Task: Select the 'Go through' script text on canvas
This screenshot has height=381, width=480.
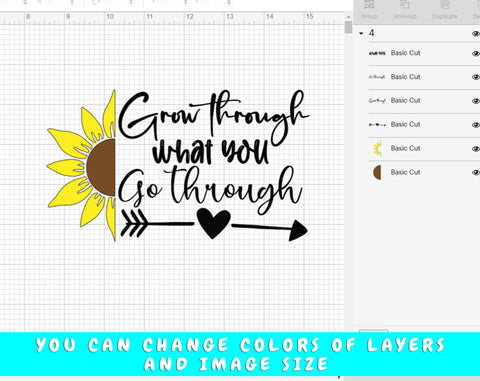Action: 210,190
